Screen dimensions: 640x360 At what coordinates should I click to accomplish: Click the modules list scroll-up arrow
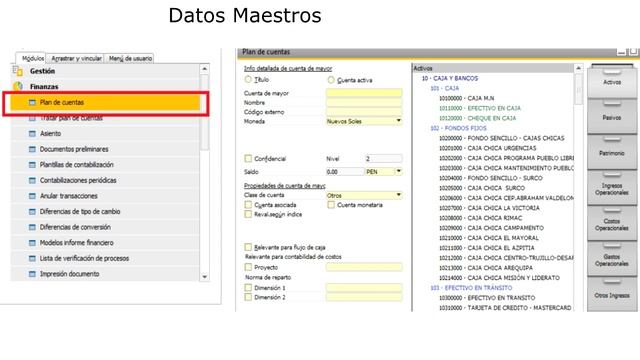pos(204,69)
